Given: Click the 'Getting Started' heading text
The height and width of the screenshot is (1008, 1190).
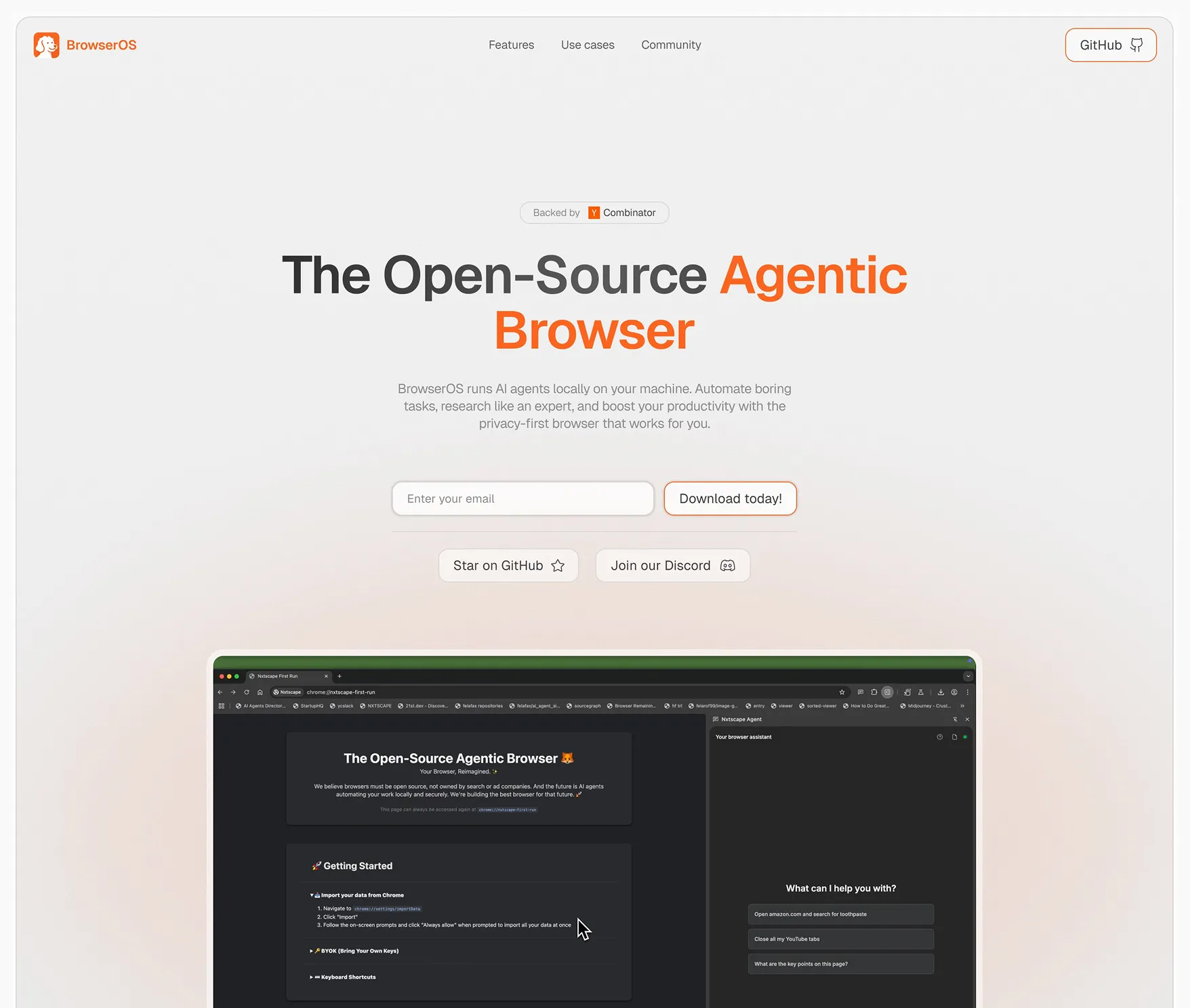Looking at the screenshot, I should coord(358,866).
